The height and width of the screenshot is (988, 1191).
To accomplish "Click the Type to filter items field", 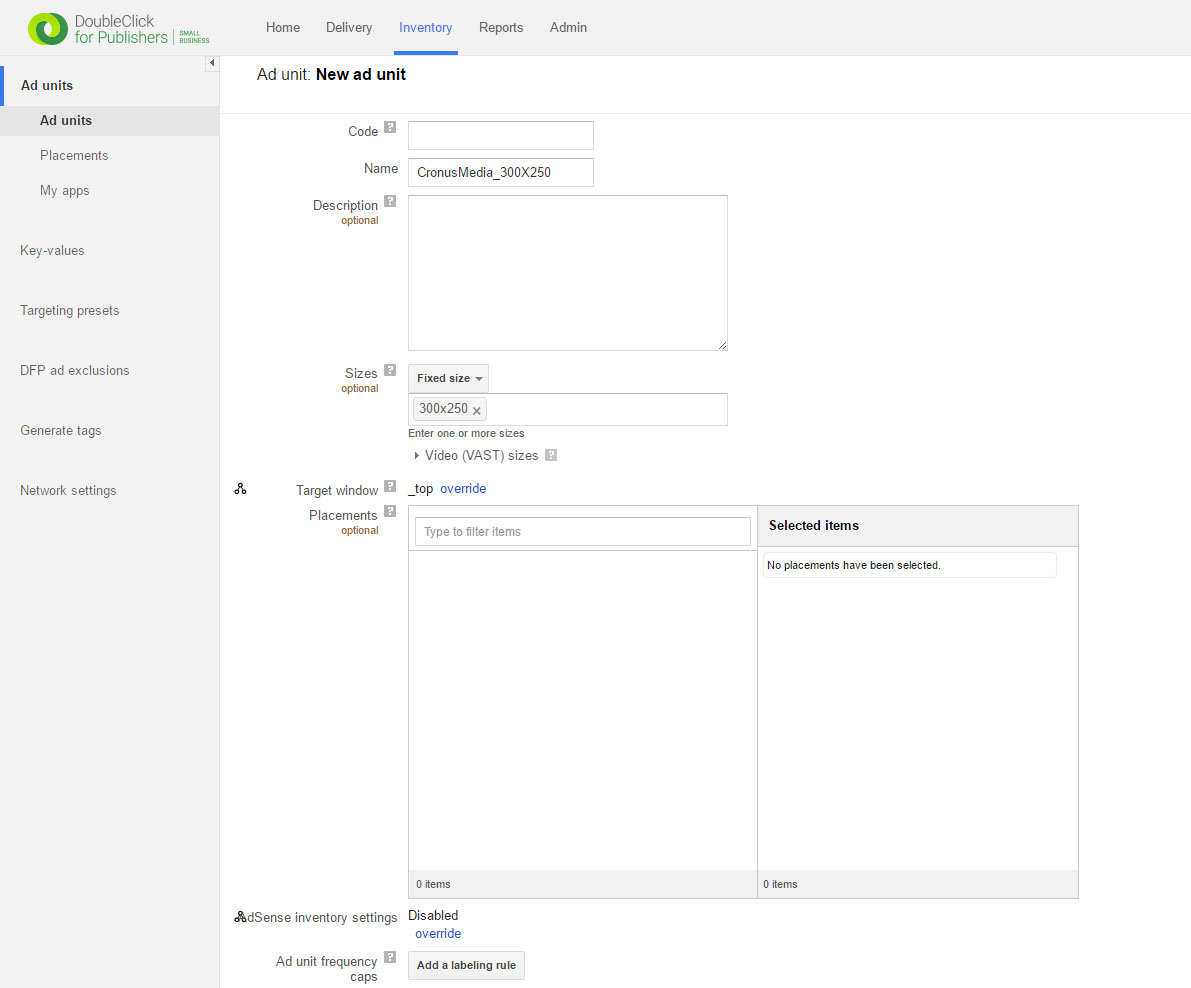I will point(583,532).
